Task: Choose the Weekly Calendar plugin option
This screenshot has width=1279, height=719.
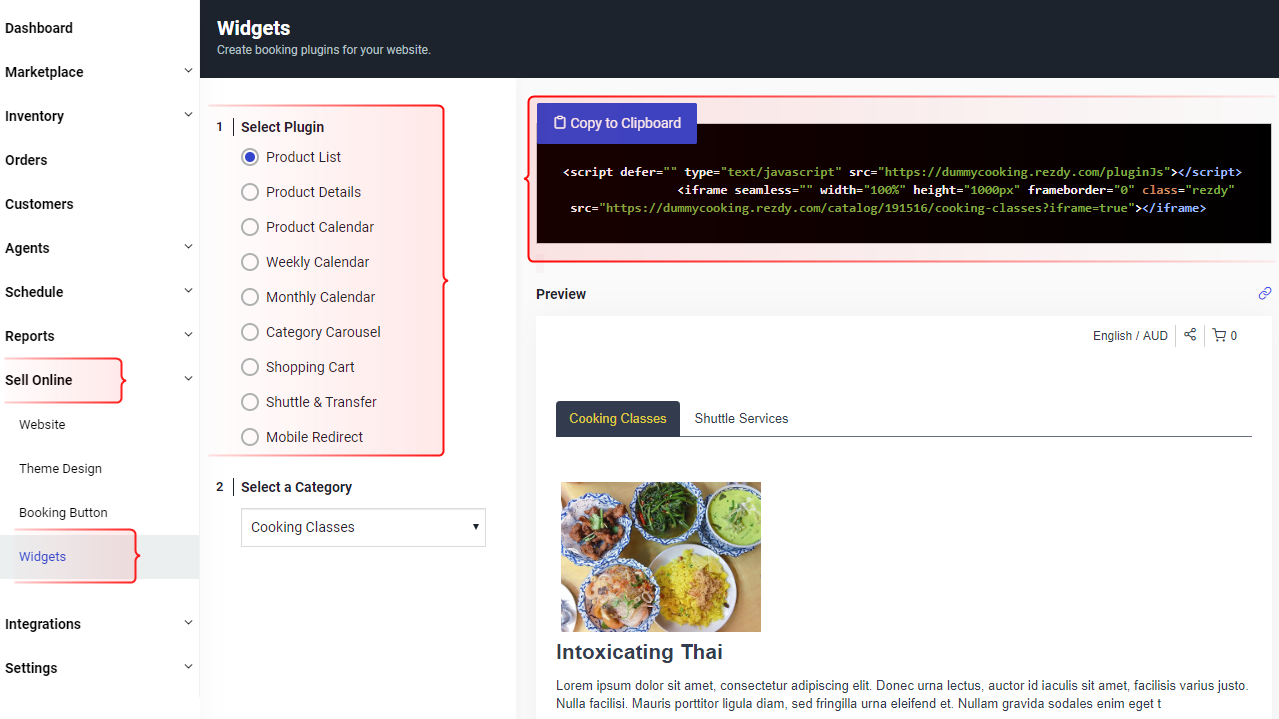Action: point(250,262)
